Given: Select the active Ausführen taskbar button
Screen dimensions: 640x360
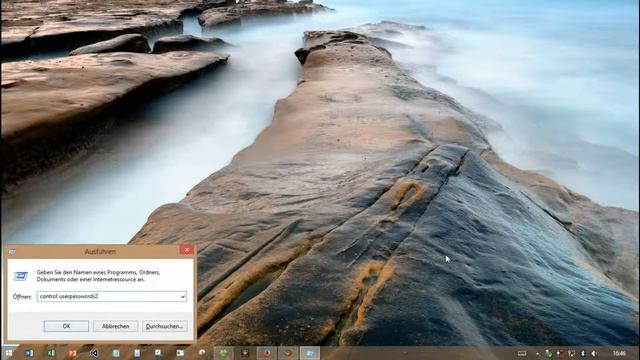Looking at the screenshot, I should click(310, 353).
